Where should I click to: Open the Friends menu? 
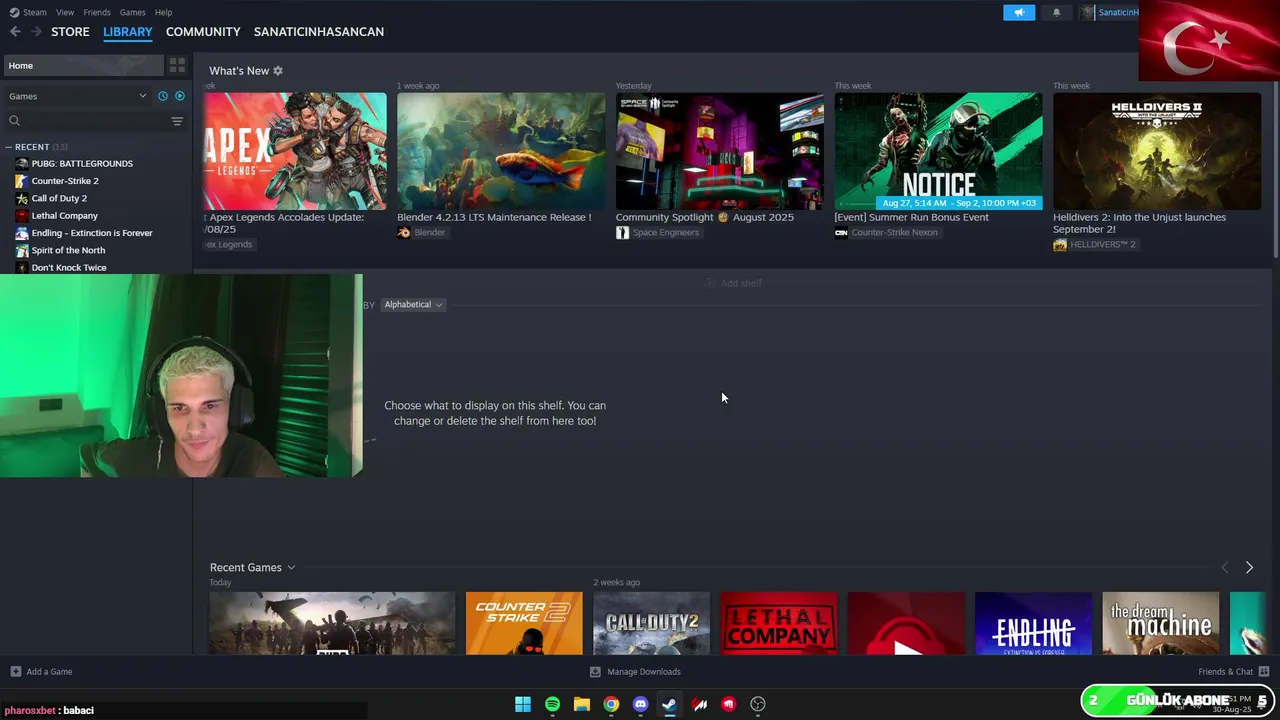(97, 12)
